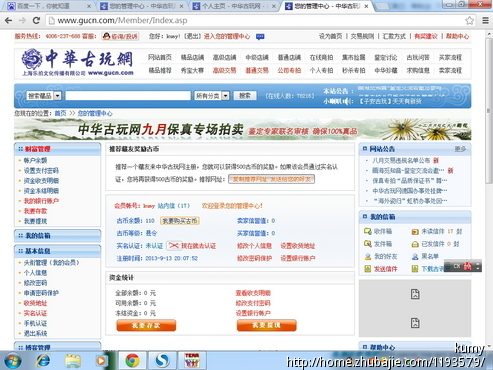Open 精品店铺 in the navigation menu
The height and width of the screenshot is (370, 493).
pyautogui.click(x=192, y=57)
